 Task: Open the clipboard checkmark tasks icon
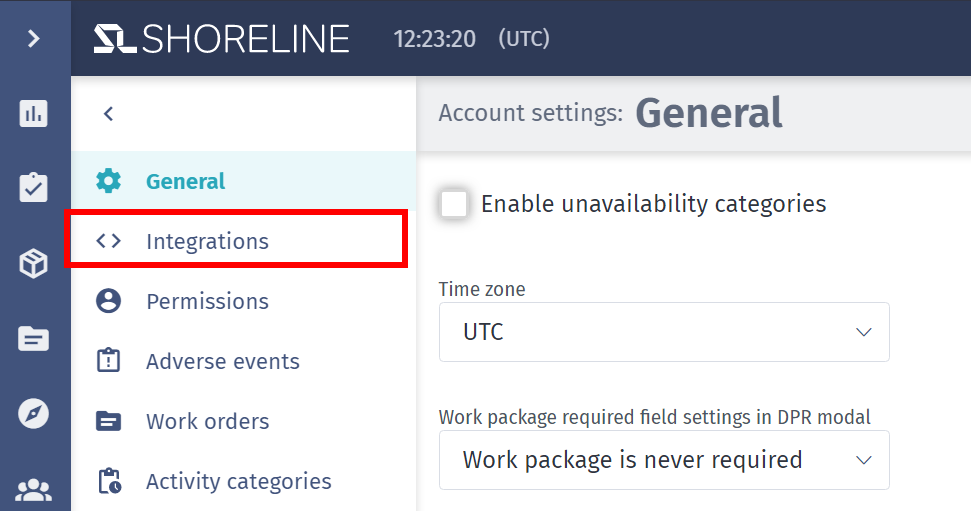click(33, 187)
